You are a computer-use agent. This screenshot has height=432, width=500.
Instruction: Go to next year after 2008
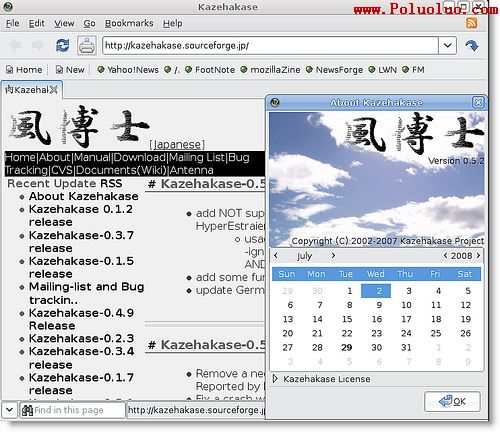(478, 256)
